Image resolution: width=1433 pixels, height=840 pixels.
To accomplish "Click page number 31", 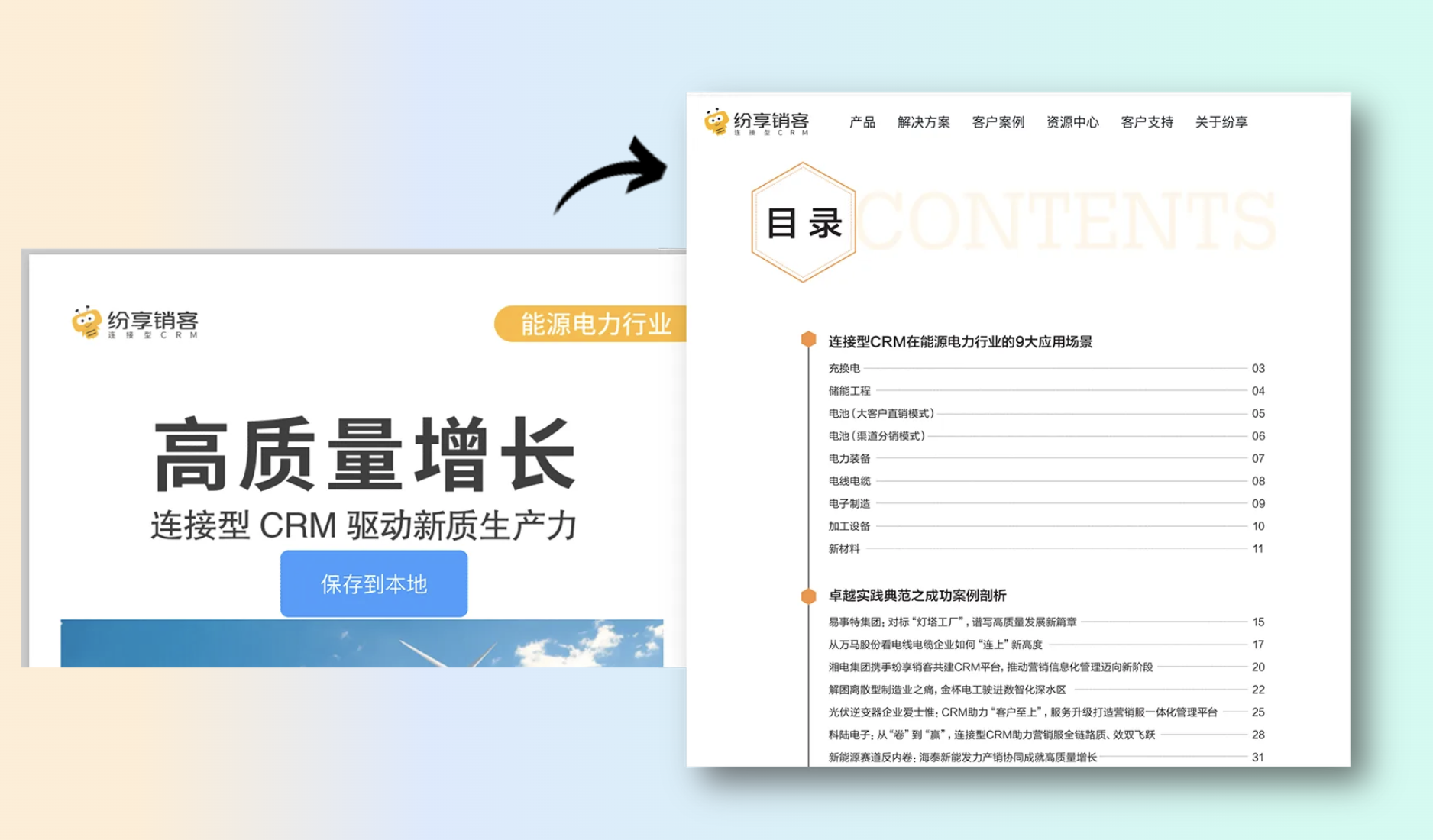I will pyautogui.click(x=1258, y=757).
